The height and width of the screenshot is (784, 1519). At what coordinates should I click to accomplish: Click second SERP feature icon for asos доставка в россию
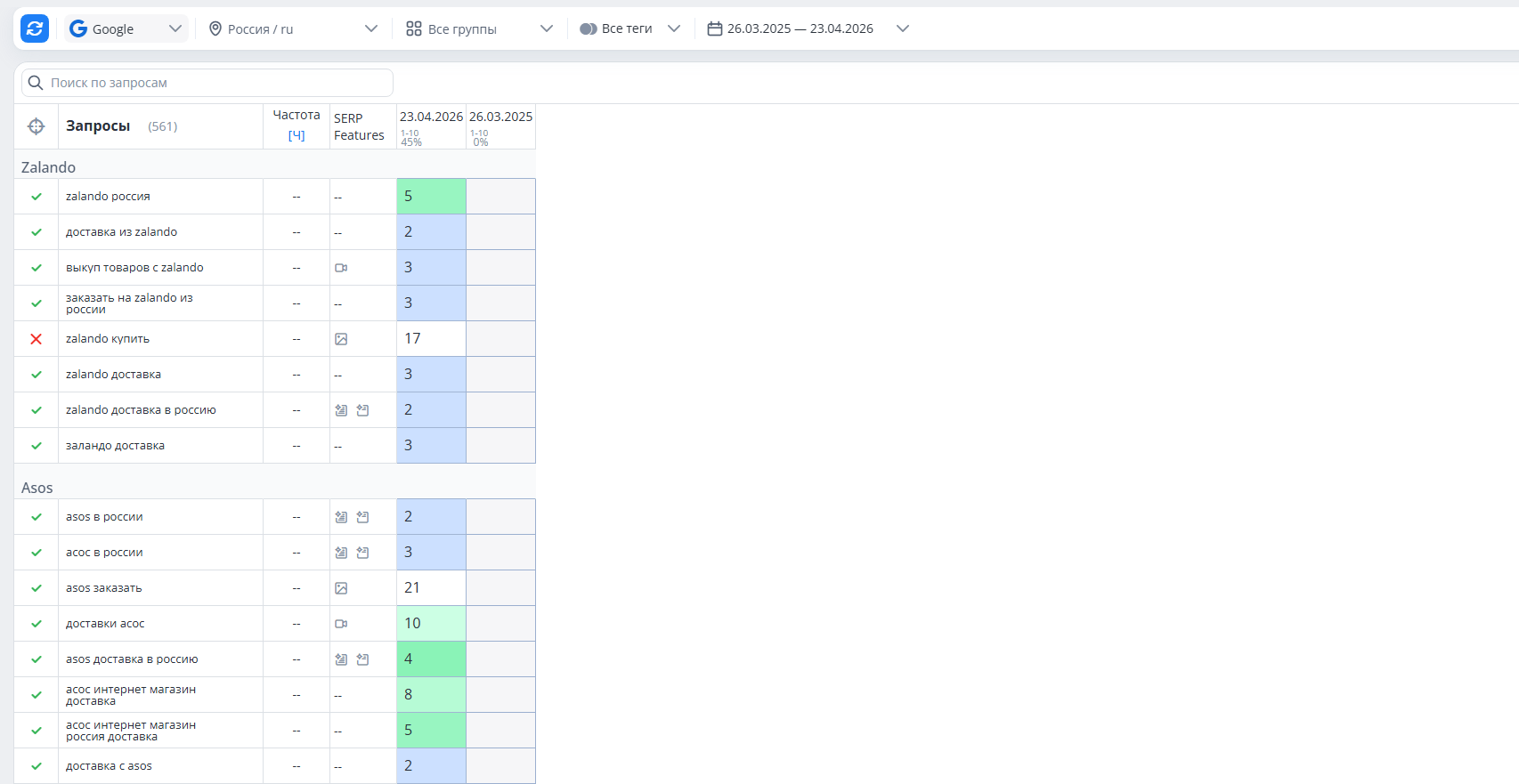coord(362,659)
